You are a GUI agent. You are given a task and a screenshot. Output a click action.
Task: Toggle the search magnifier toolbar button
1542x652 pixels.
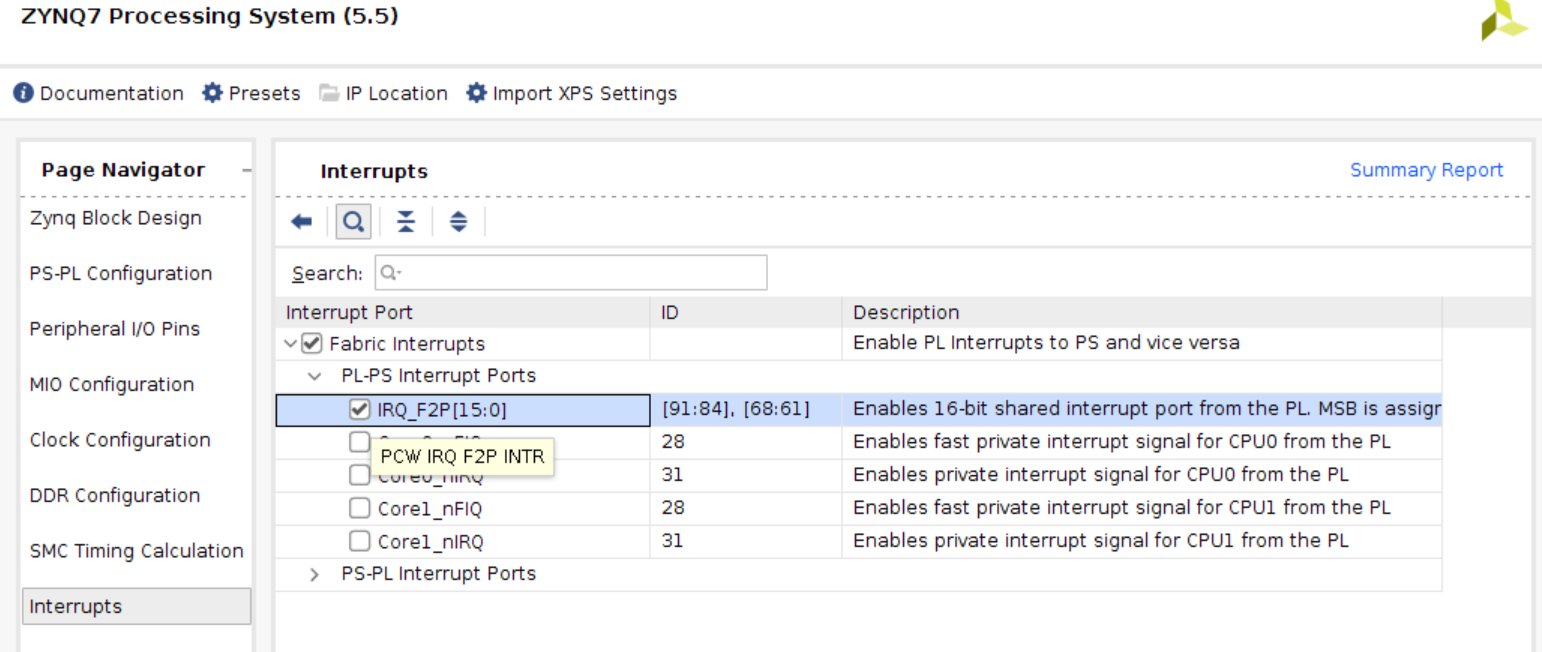click(x=353, y=222)
